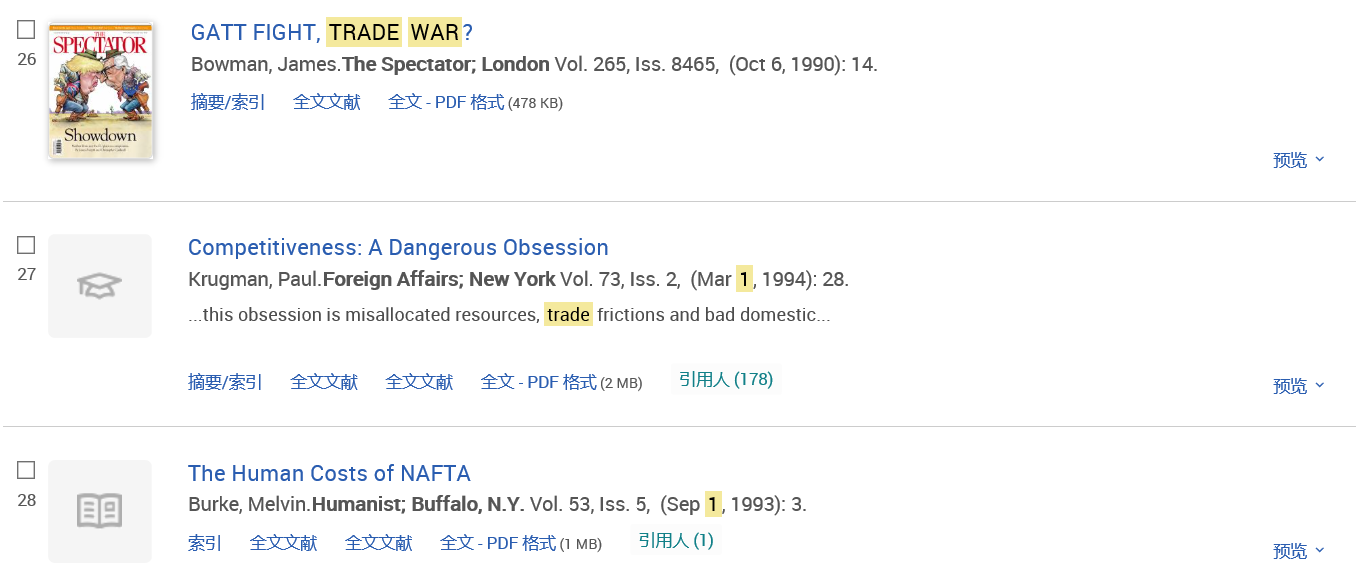
Task: Open the 1 MB PDF for Burke article
Action: 521,543
